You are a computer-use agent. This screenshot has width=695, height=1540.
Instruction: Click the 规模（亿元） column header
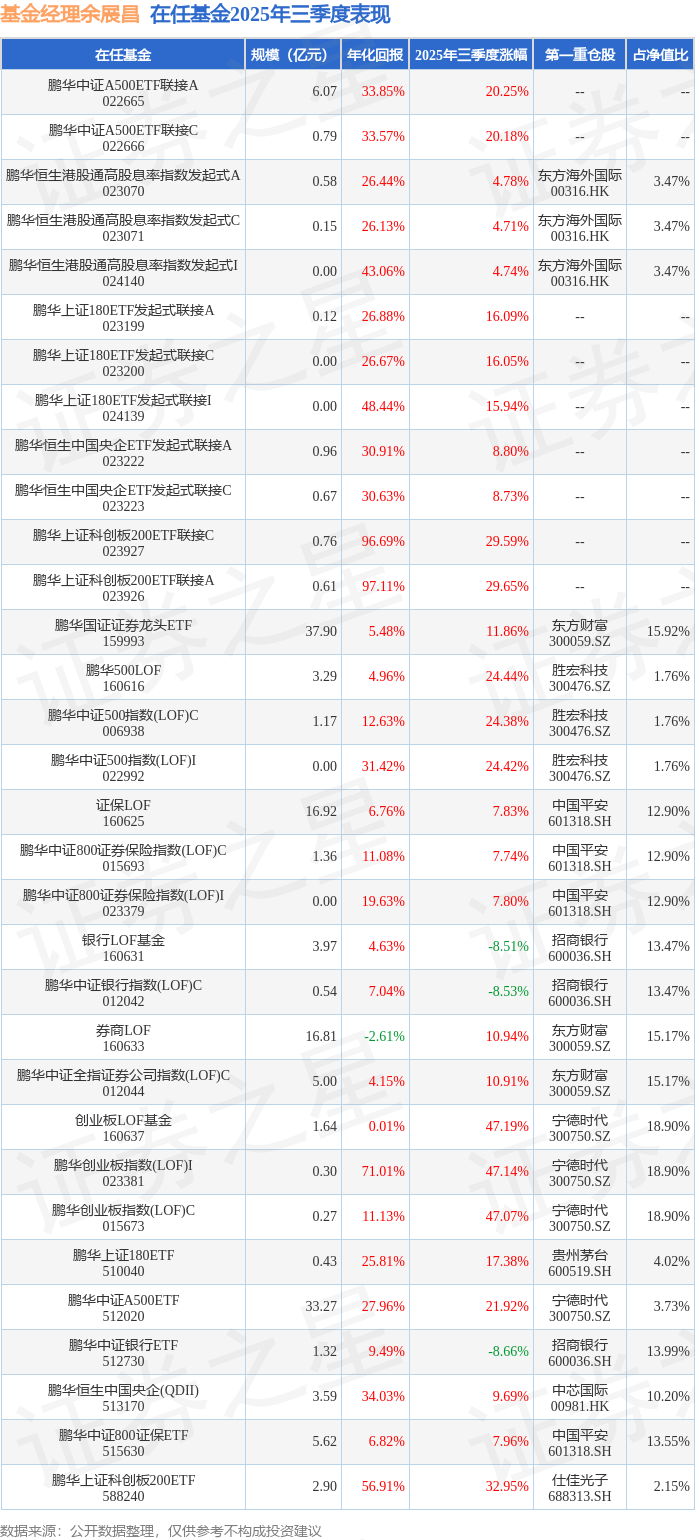(292, 55)
